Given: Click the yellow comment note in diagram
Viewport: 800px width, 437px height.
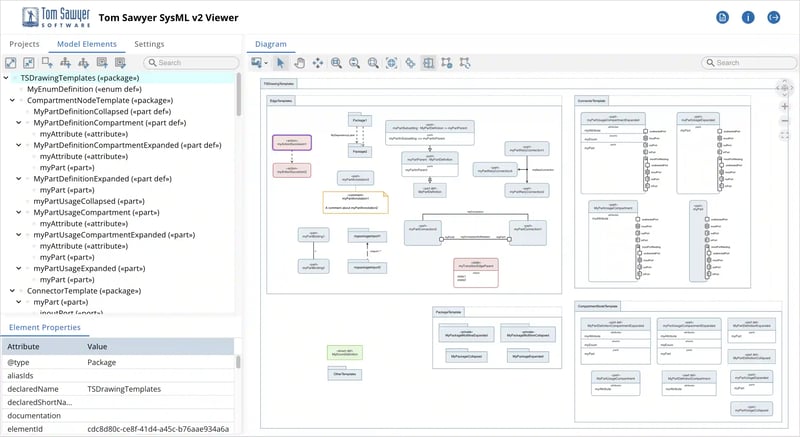Looking at the screenshot, I should pos(355,202).
